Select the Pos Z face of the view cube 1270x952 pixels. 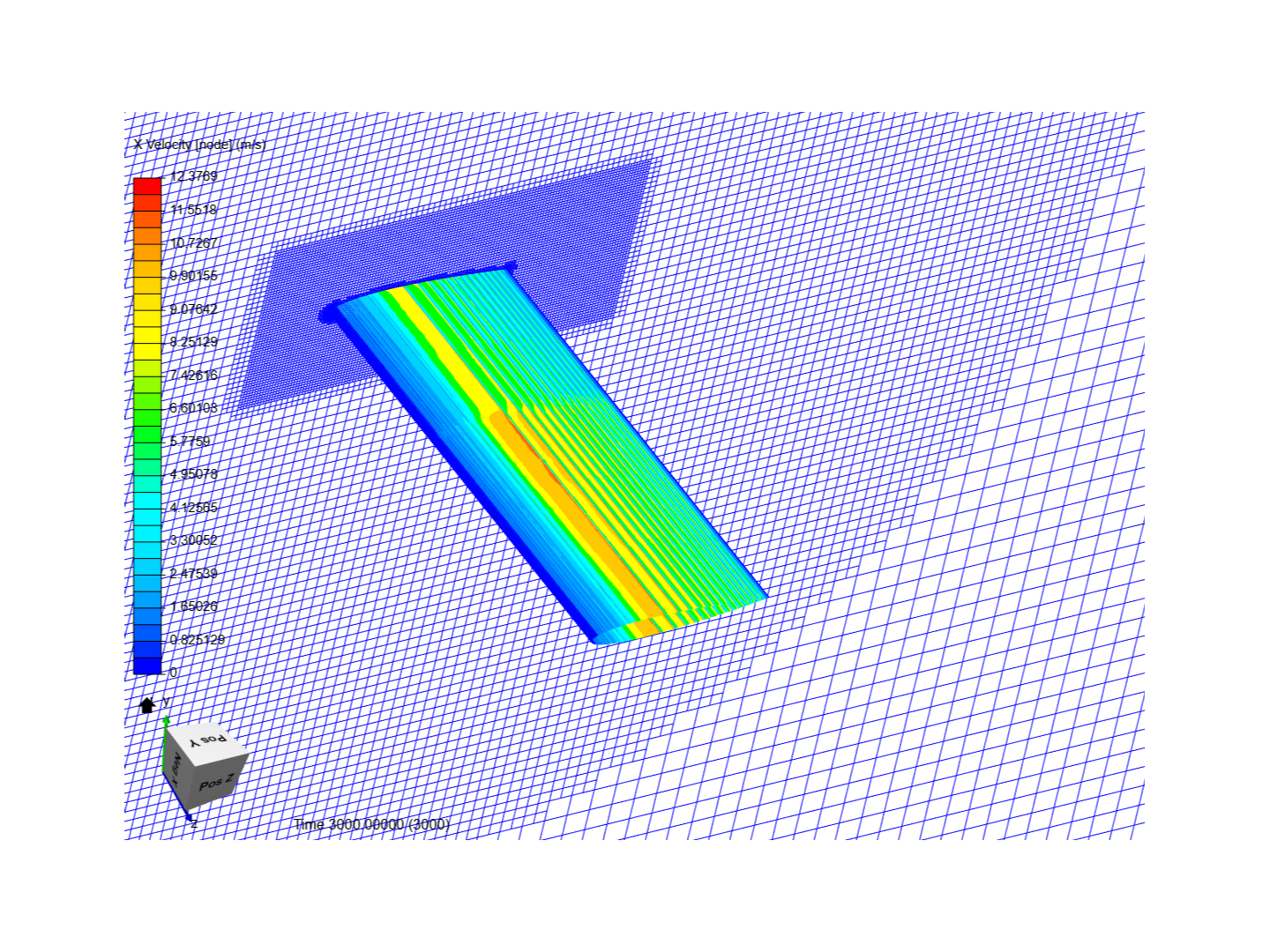(x=216, y=782)
